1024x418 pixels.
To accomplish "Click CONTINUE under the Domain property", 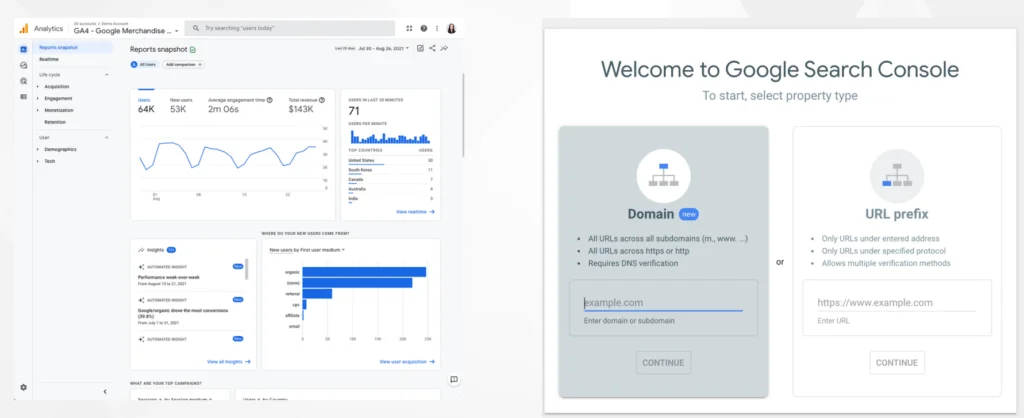I will [x=663, y=362].
